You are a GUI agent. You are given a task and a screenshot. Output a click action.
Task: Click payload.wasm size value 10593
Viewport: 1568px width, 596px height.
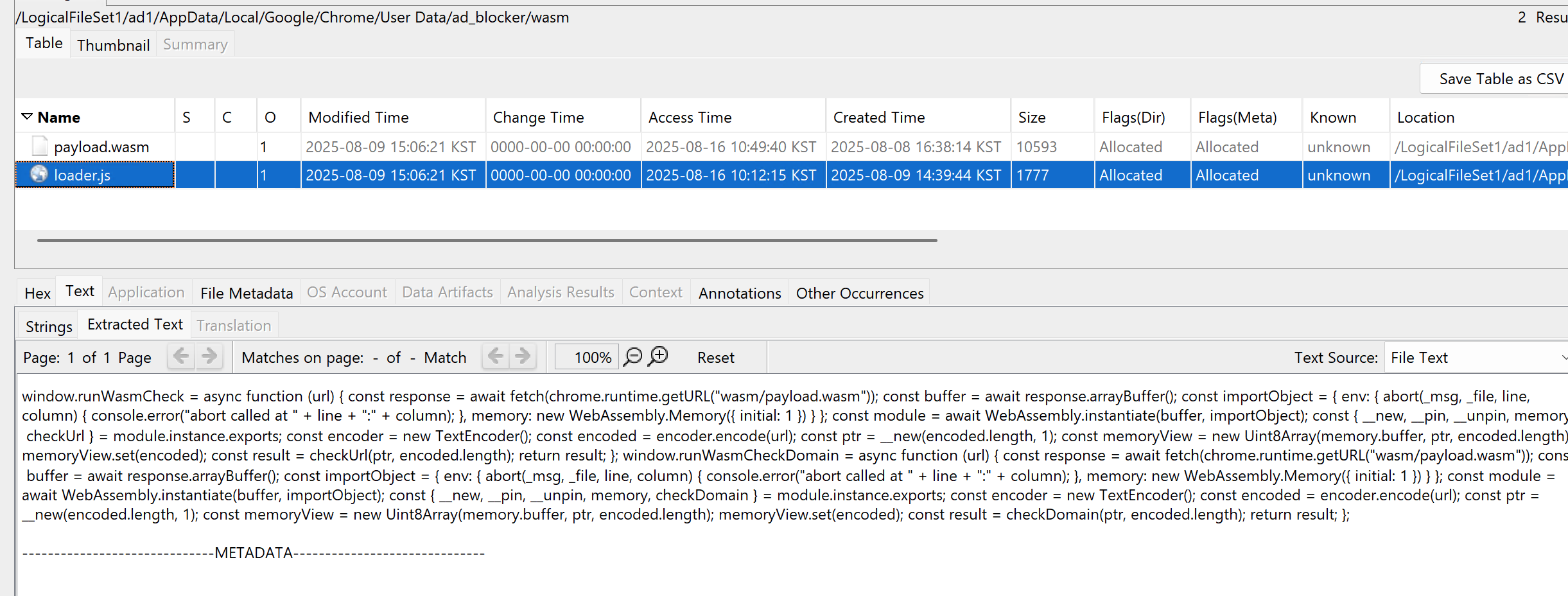click(x=1036, y=147)
